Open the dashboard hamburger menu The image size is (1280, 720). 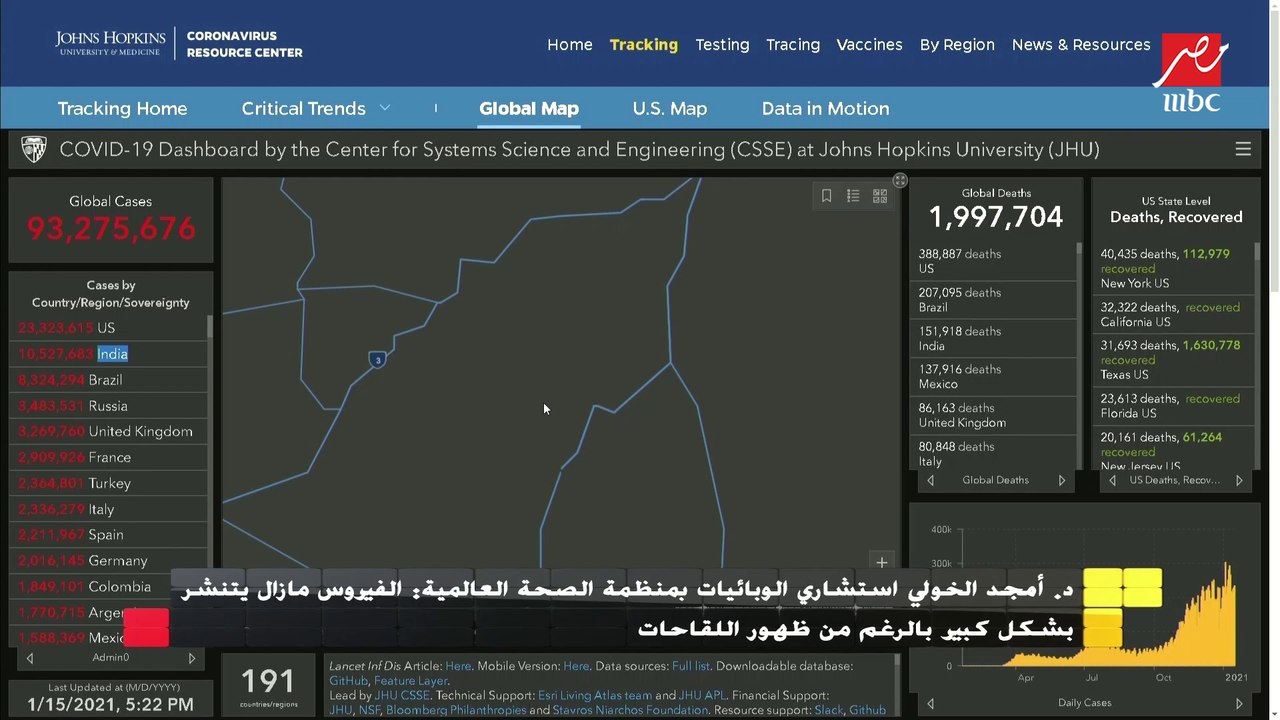pyautogui.click(x=1243, y=149)
